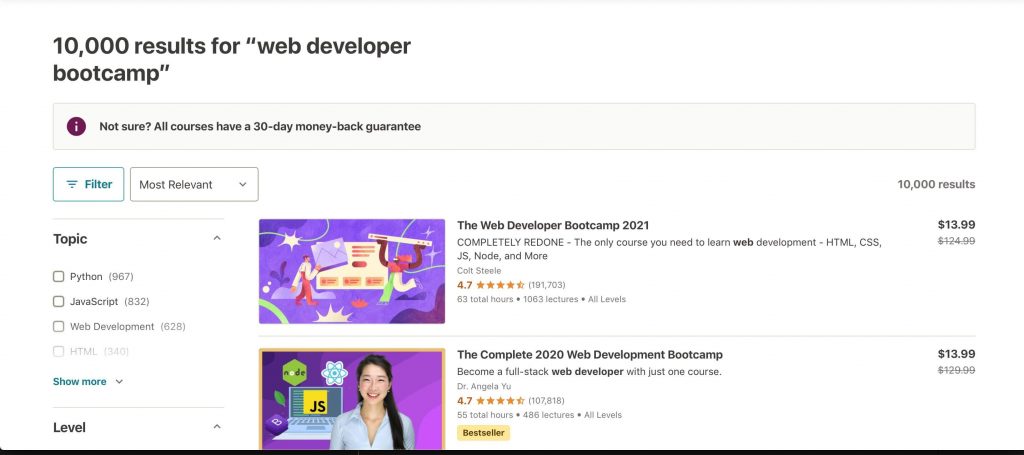
Task: Click The Web Developer Bootcamp 2021 title
Action: tap(553, 225)
